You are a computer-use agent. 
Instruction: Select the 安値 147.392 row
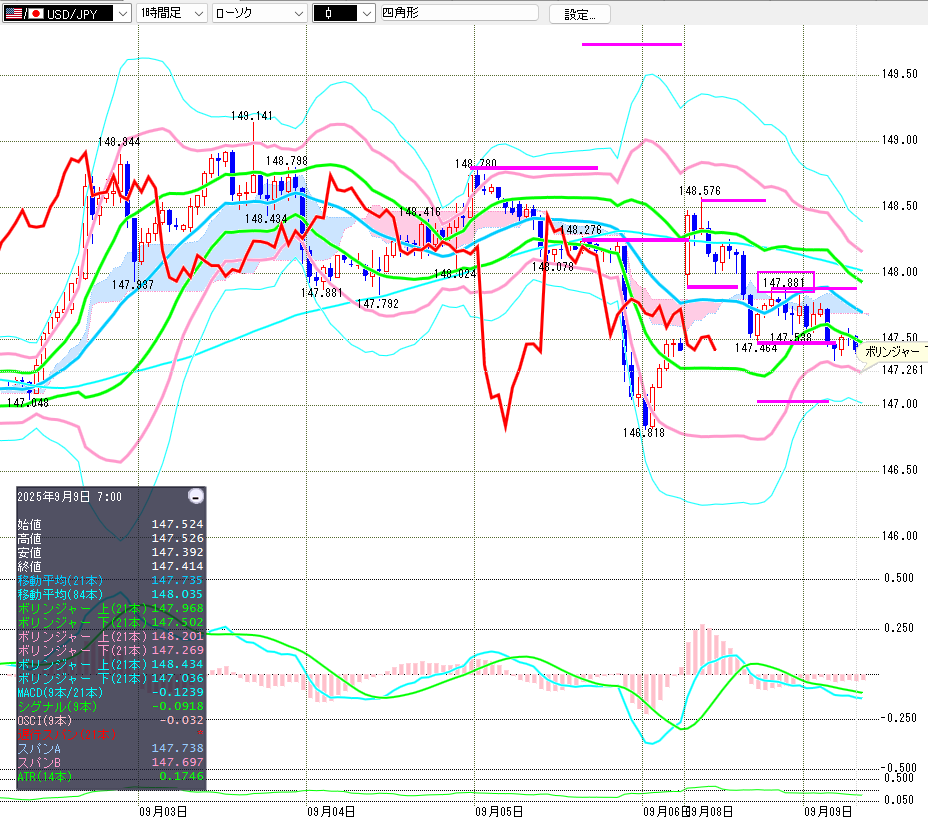click(111, 552)
